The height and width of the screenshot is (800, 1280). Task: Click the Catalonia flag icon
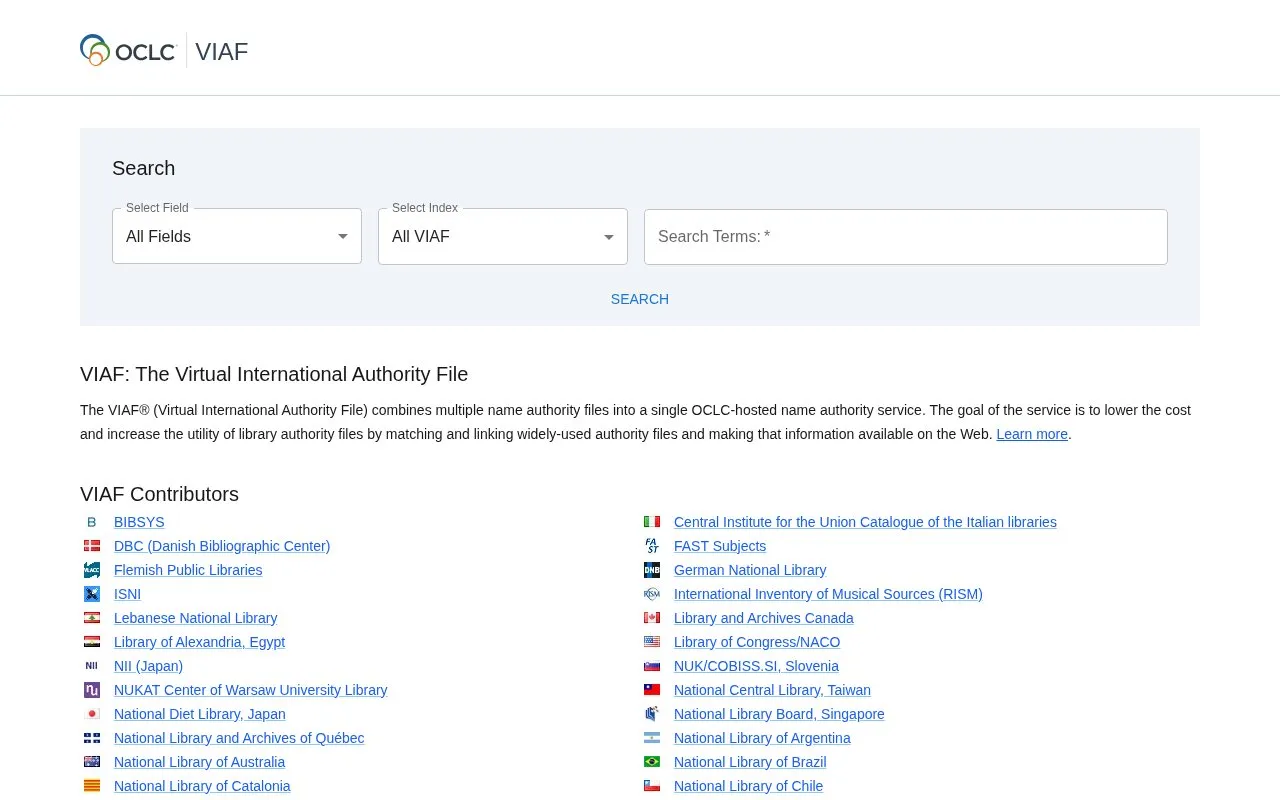click(x=92, y=786)
